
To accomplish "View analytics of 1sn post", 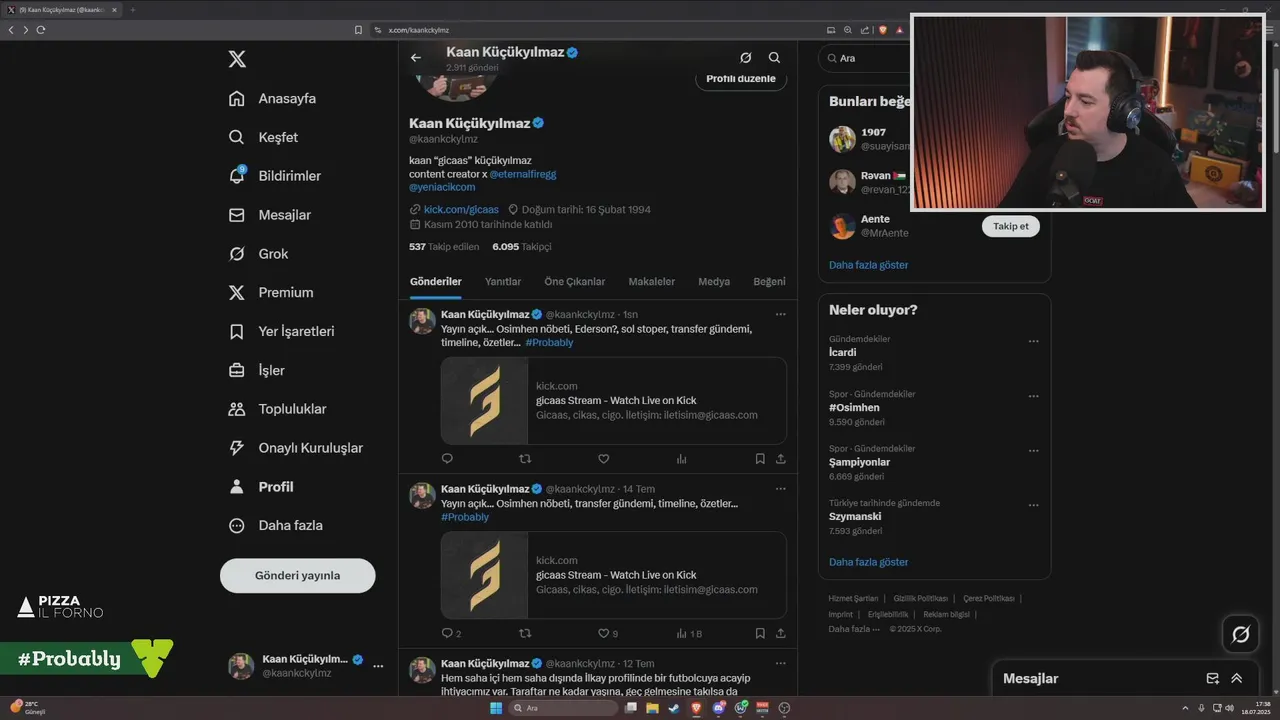I will [682, 459].
